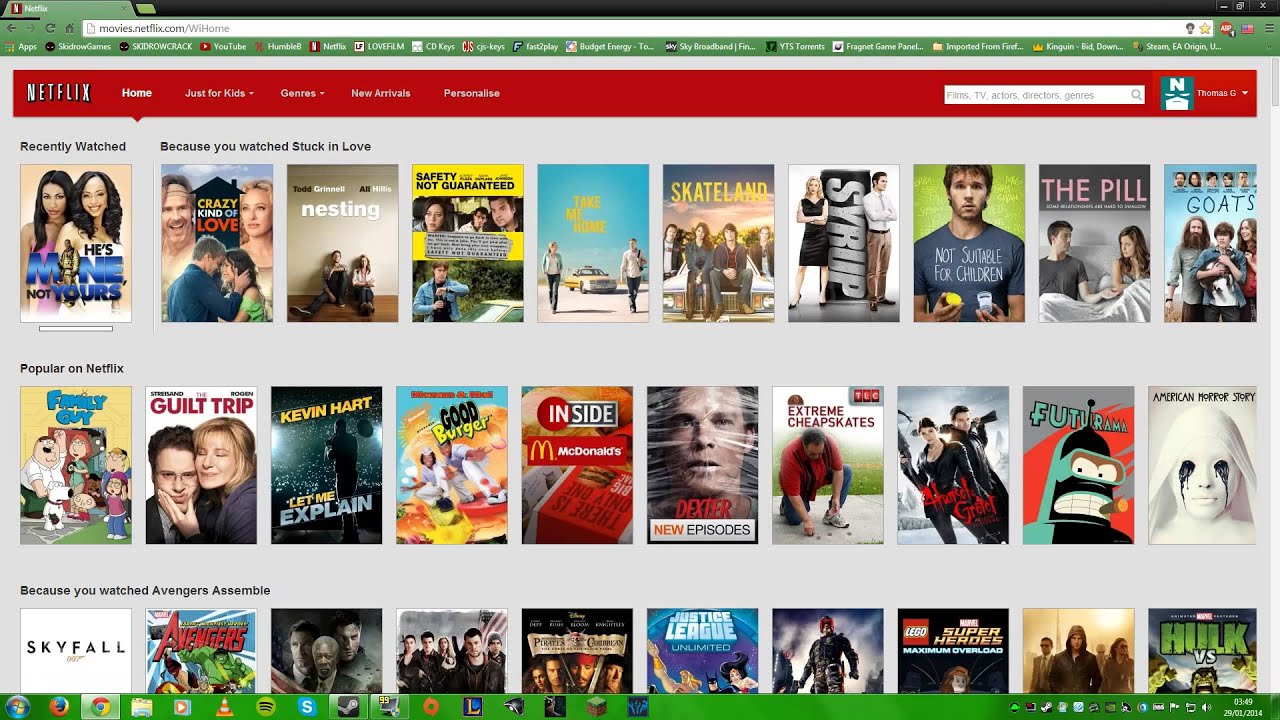Open the Windows Start menu
This screenshot has width=1280, height=720.
point(17,707)
